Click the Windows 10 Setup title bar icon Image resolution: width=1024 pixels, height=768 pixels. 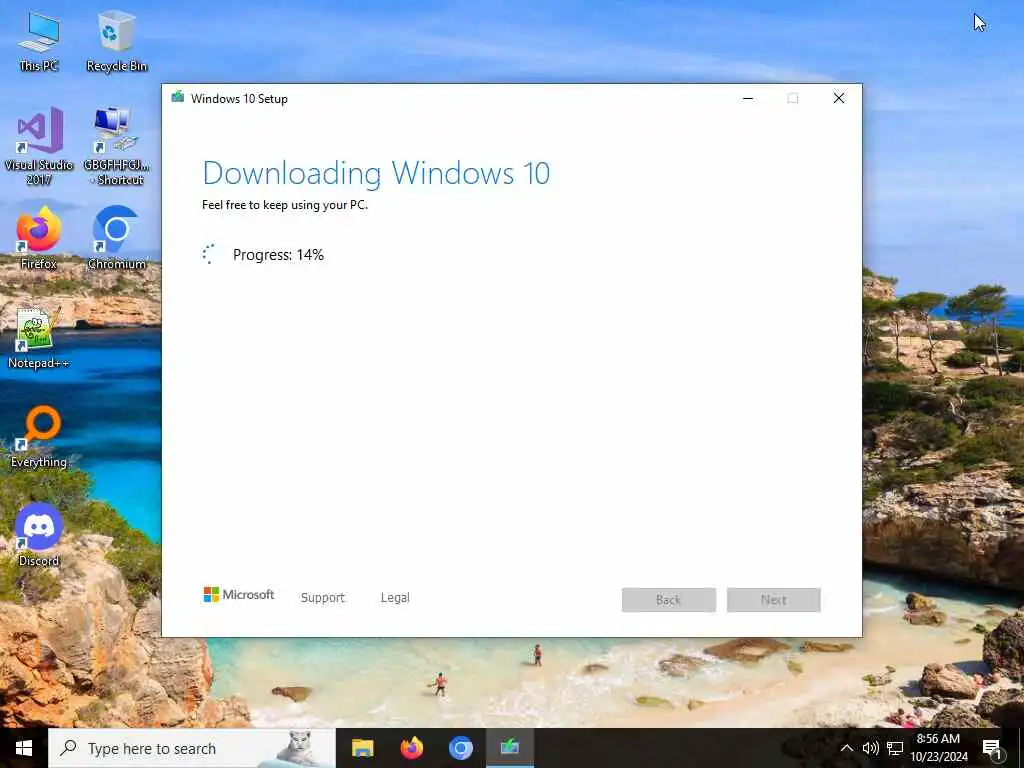(178, 98)
